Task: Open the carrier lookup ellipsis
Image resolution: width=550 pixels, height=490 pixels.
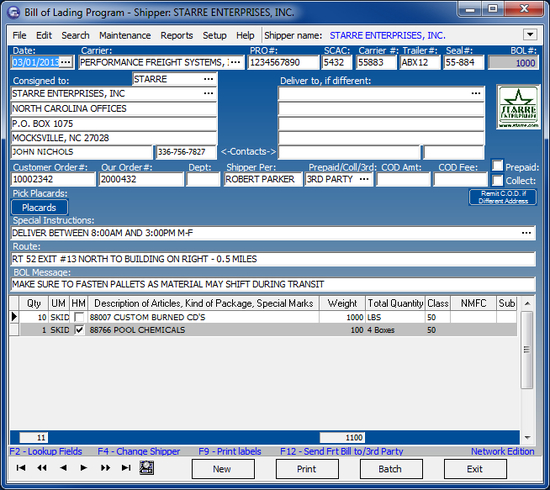Action: pos(236,62)
